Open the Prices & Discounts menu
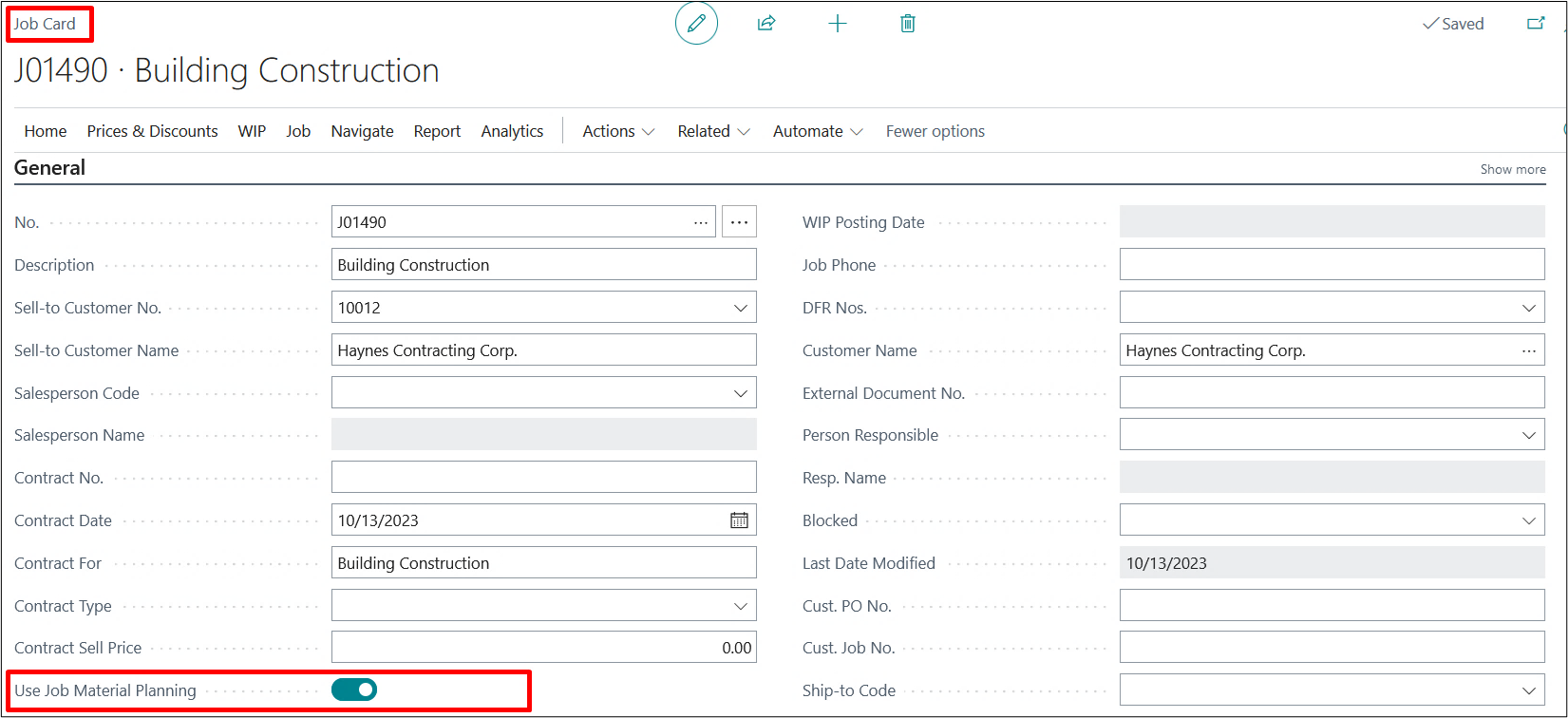 tap(152, 131)
